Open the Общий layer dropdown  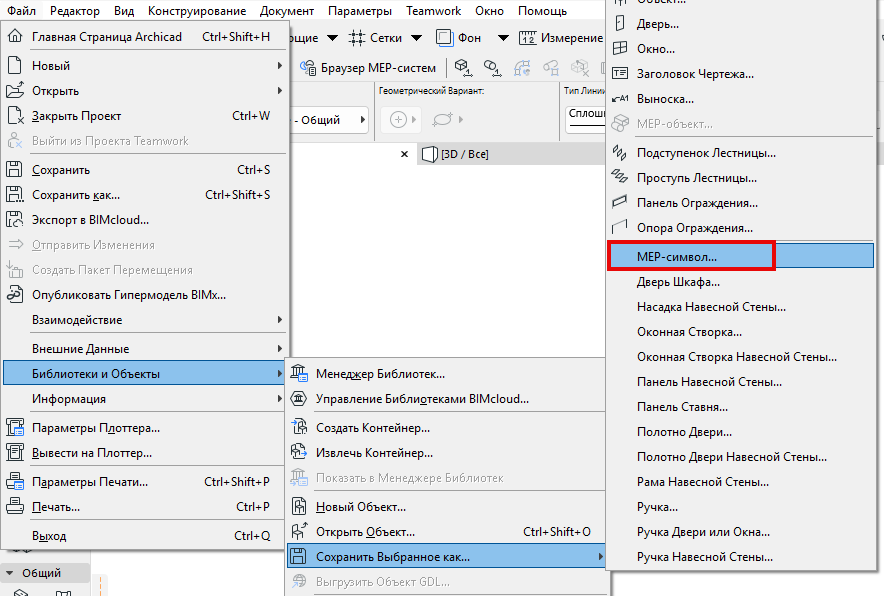point(330,120)
